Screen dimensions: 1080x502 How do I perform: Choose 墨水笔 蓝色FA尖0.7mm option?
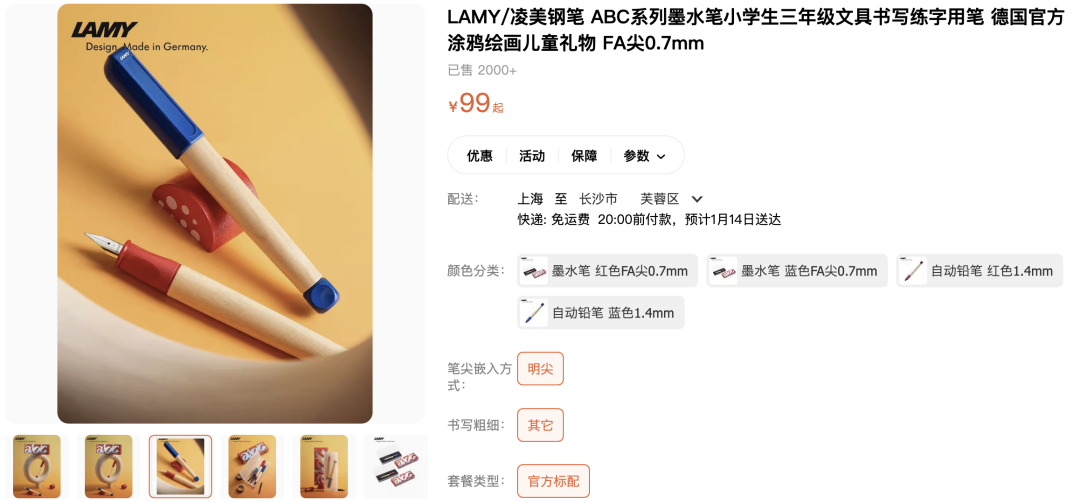click(x=797, y=271)
